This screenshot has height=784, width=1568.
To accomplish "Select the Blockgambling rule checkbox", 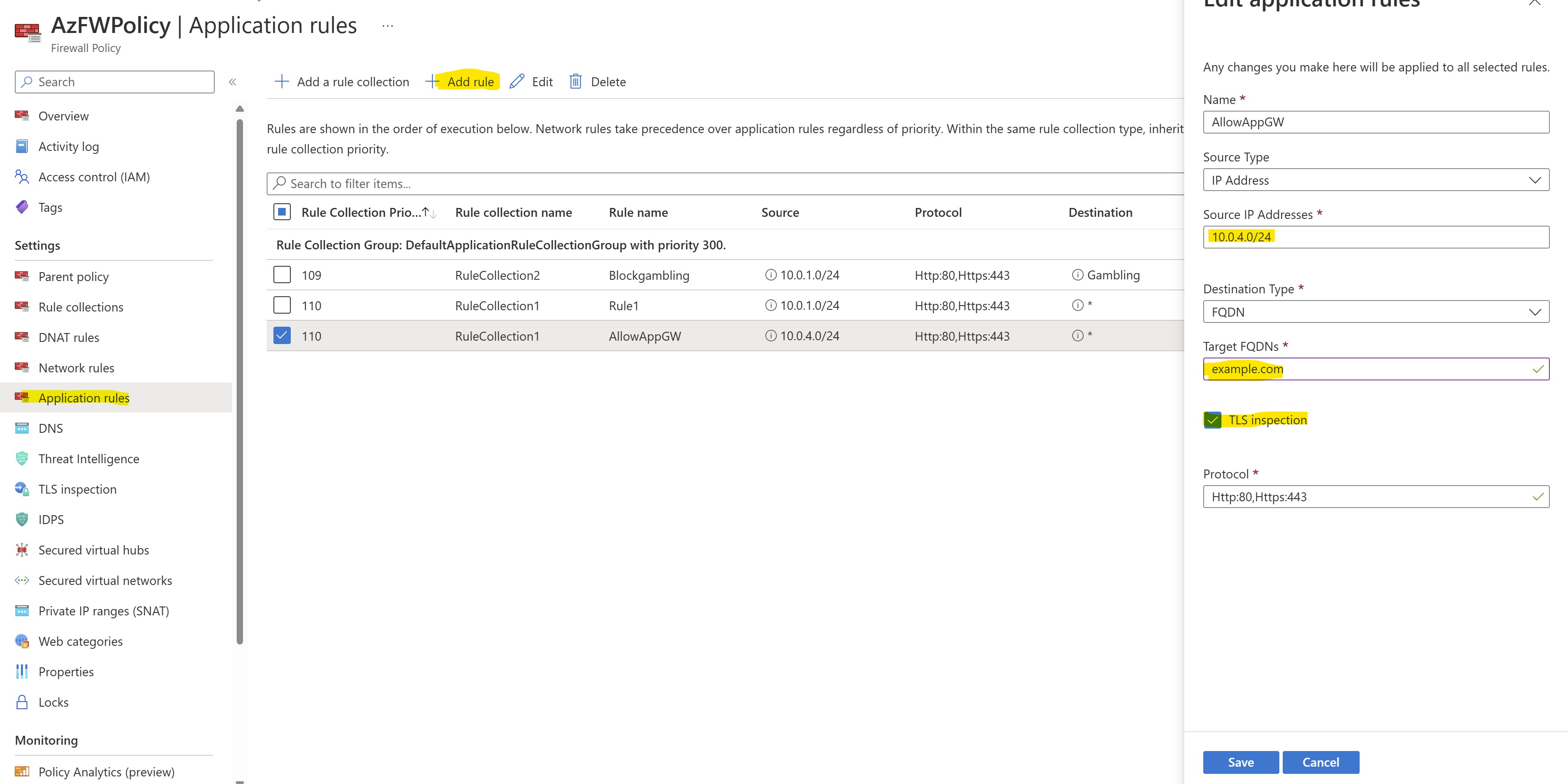I will pos(282,275).
